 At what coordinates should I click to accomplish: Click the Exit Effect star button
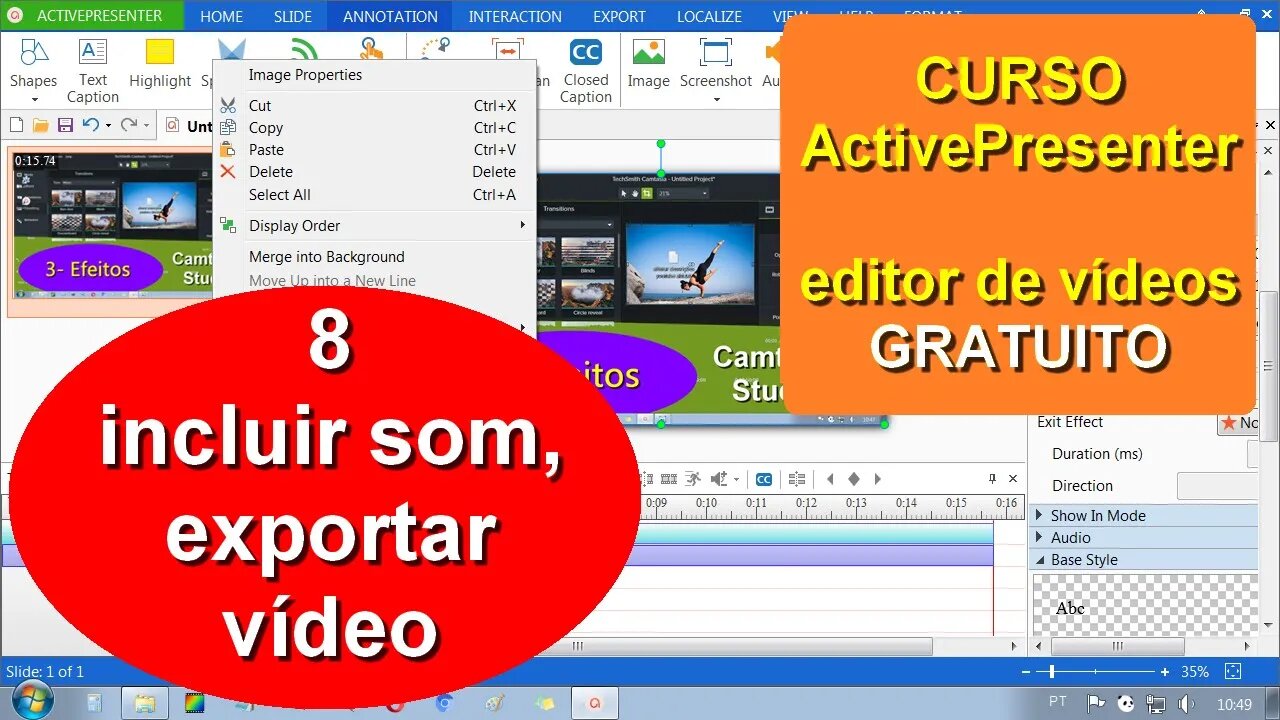pos(1238,423)
